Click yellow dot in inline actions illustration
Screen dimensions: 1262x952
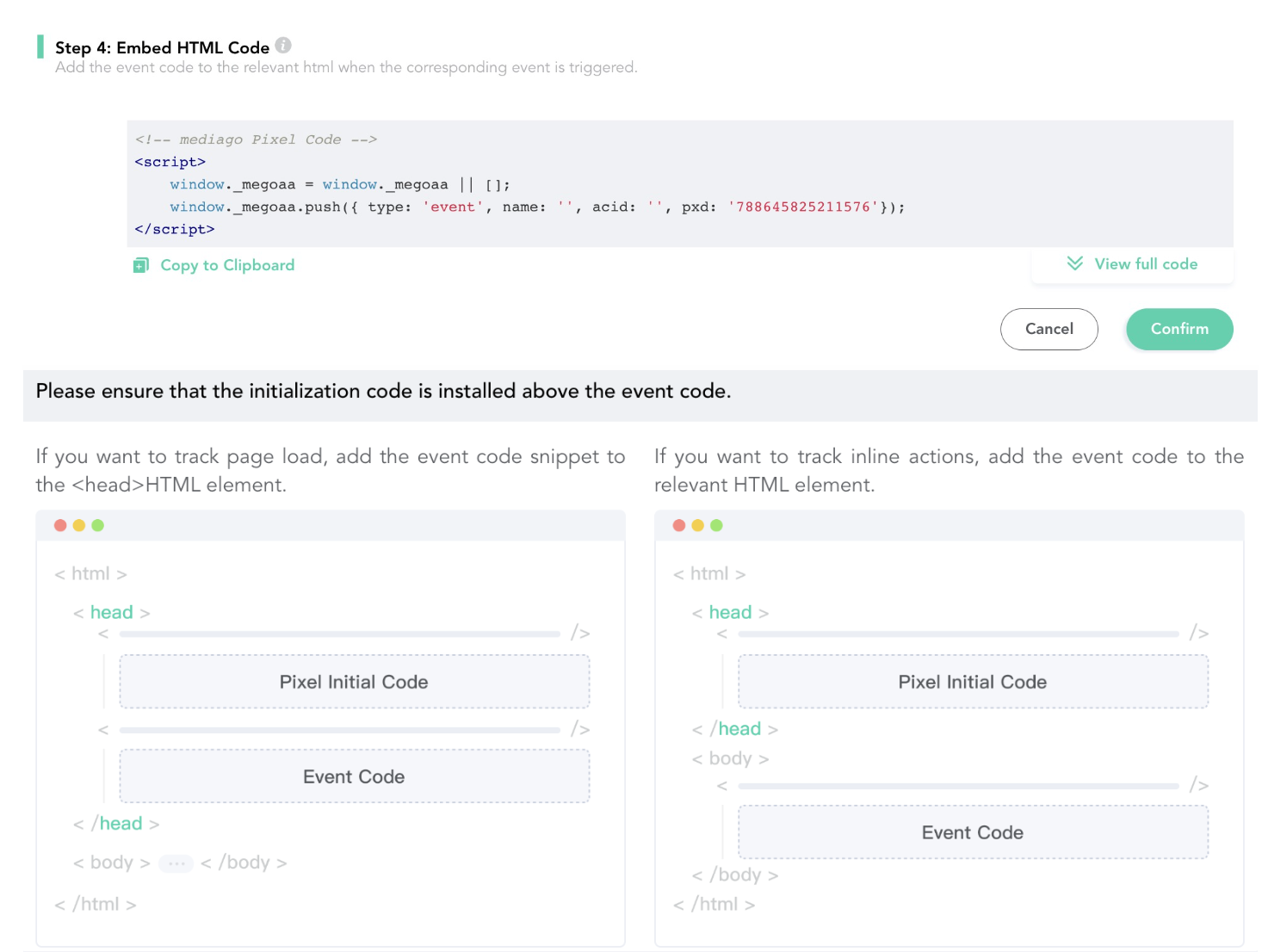(698, 525)
